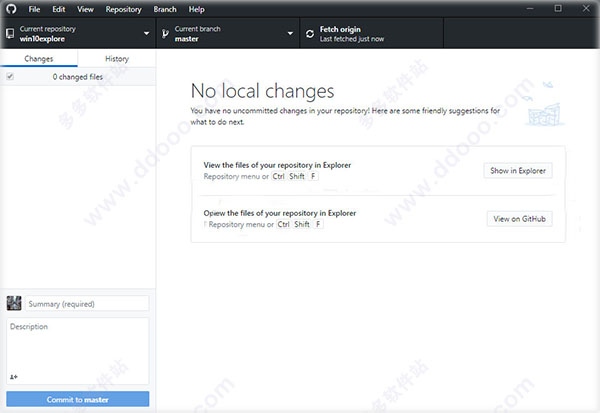The image size is (600, 413).
Task: Switch to the Changes tab
Action: point(39,59)
